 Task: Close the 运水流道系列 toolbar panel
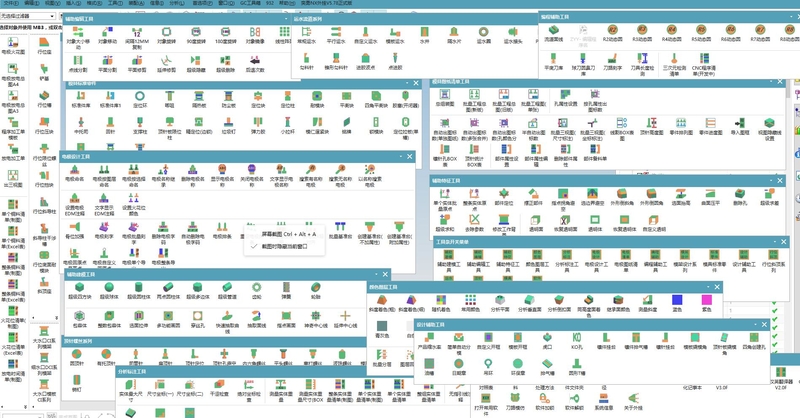[535, 18]
